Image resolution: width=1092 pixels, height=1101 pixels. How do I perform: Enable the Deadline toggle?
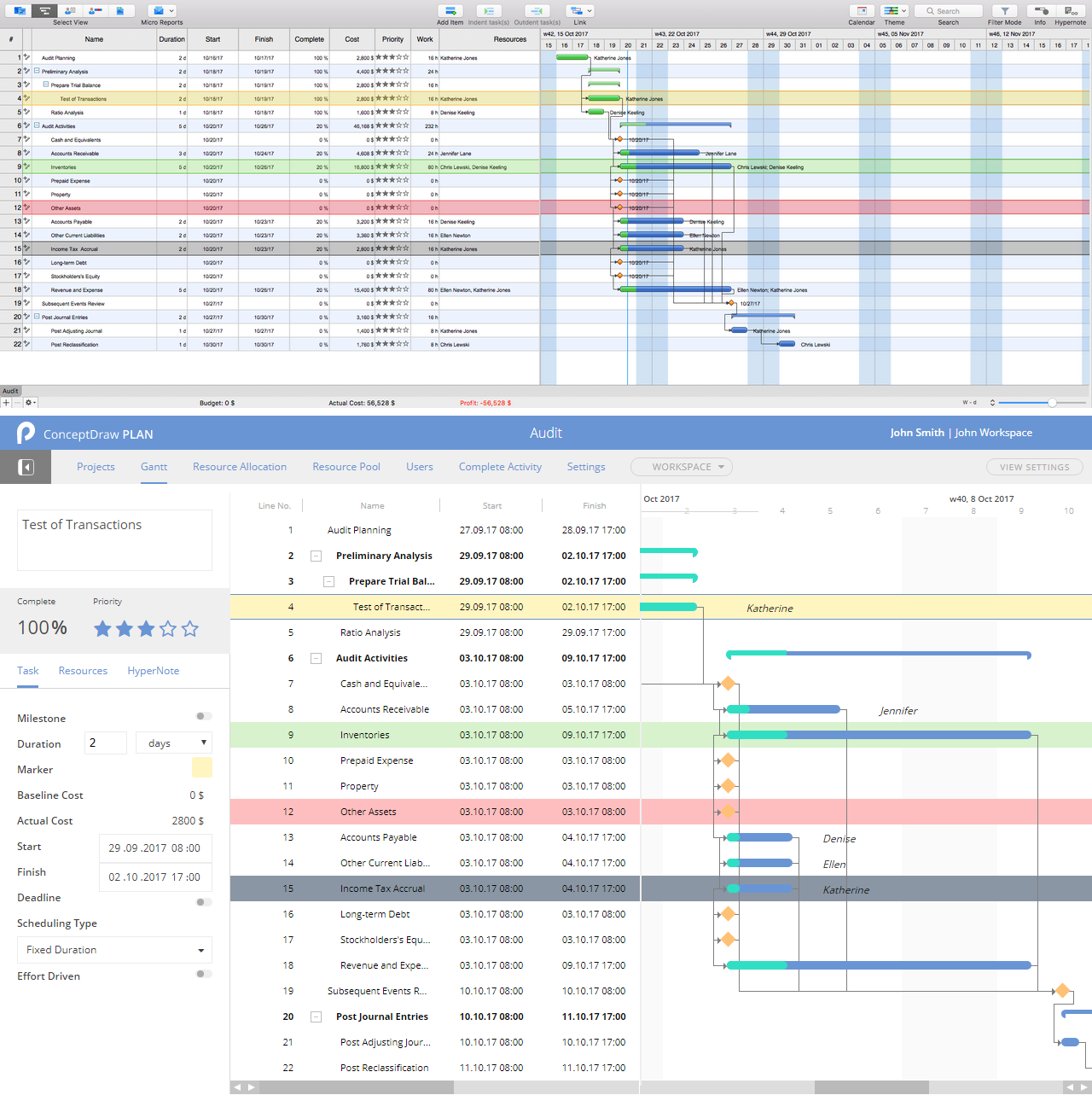[204, 902]
